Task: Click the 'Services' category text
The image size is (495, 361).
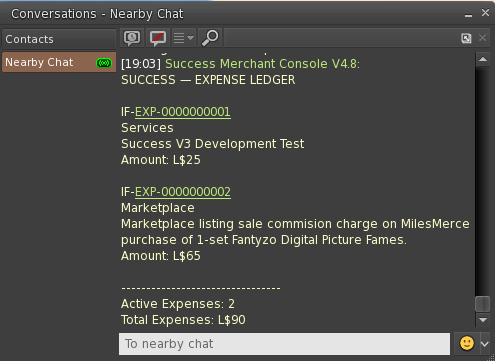Action: pos(147,128)
